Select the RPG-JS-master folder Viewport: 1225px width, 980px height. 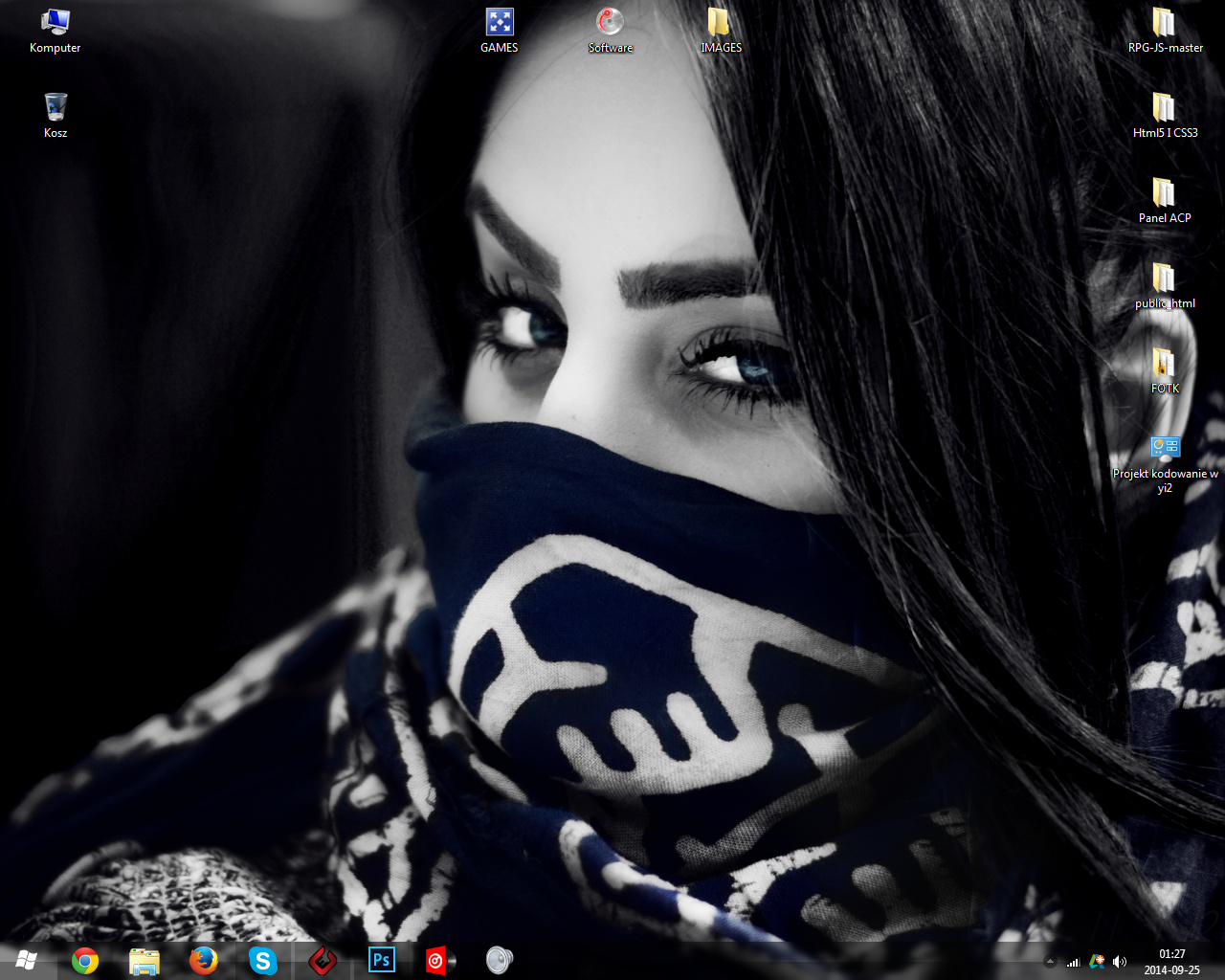[1165, 31]
